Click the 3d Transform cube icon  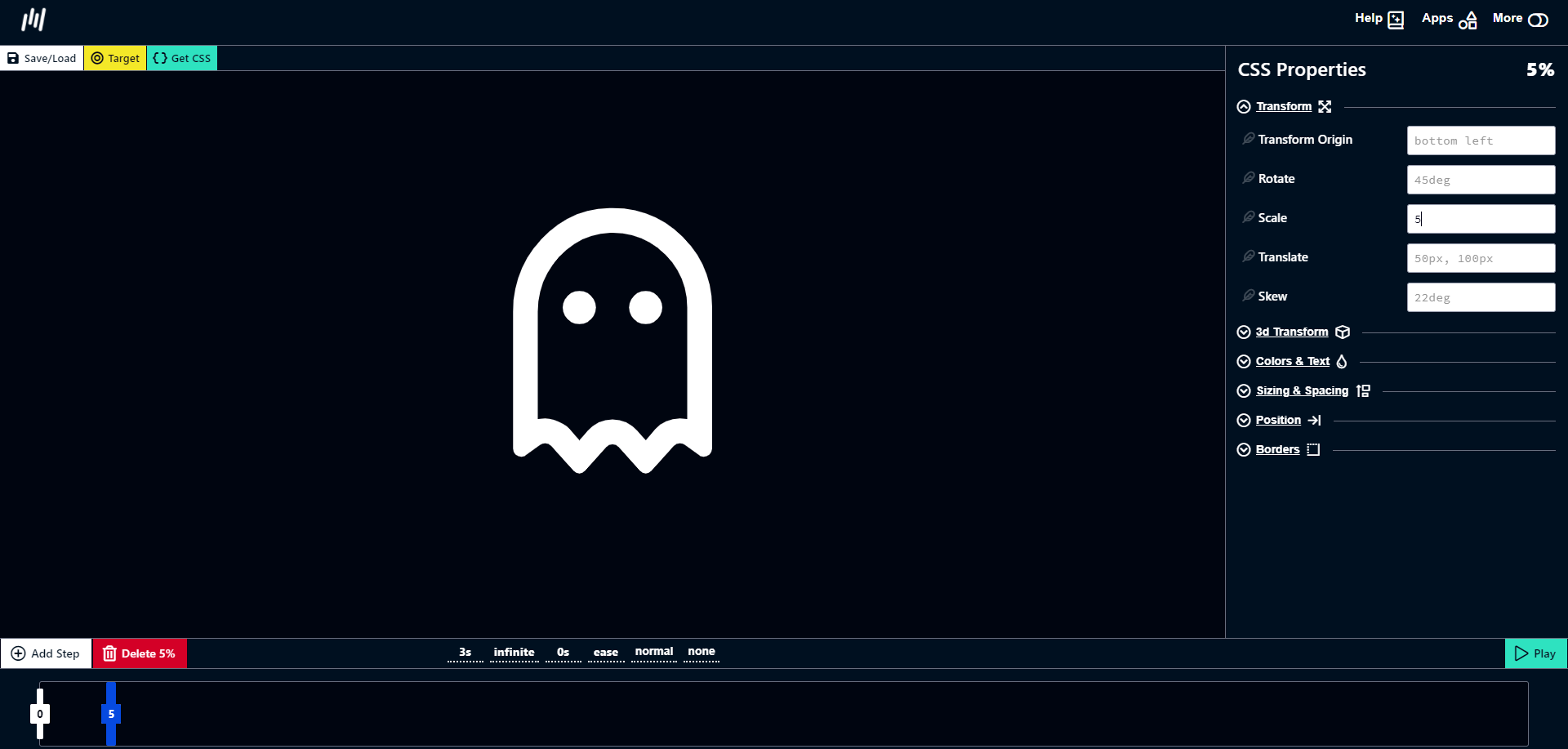tap(1343, 332)
